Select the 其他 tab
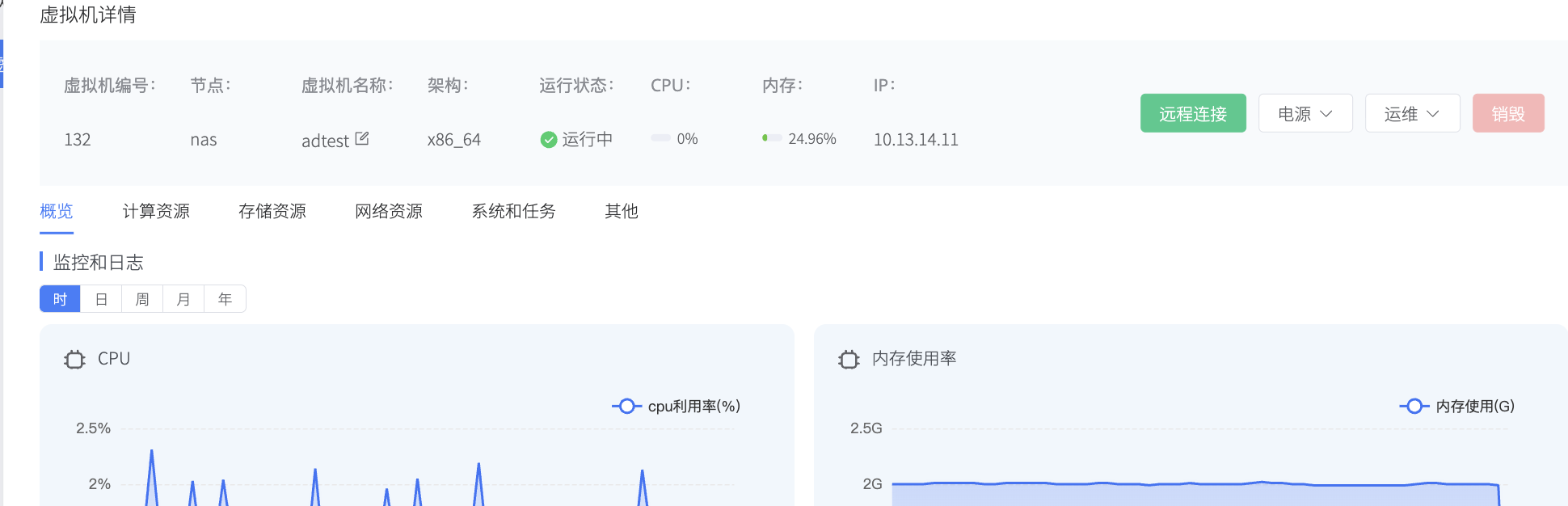 [x=622, y=212]
